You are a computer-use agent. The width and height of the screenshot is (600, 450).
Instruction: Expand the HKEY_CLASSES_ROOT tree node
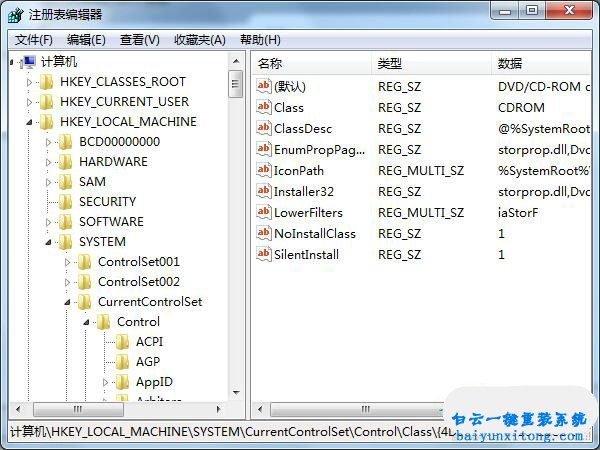29,82
